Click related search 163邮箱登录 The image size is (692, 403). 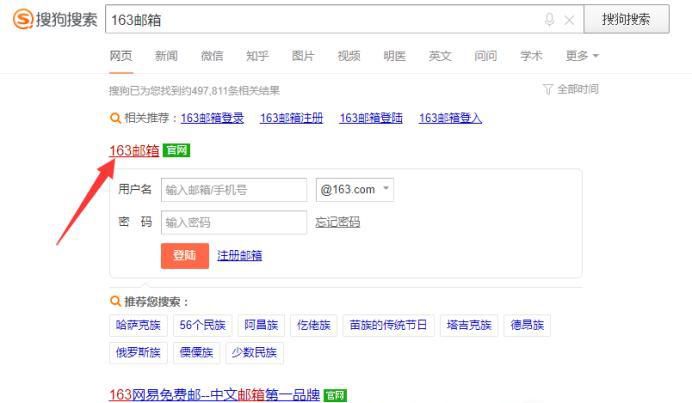click(212, 118)
